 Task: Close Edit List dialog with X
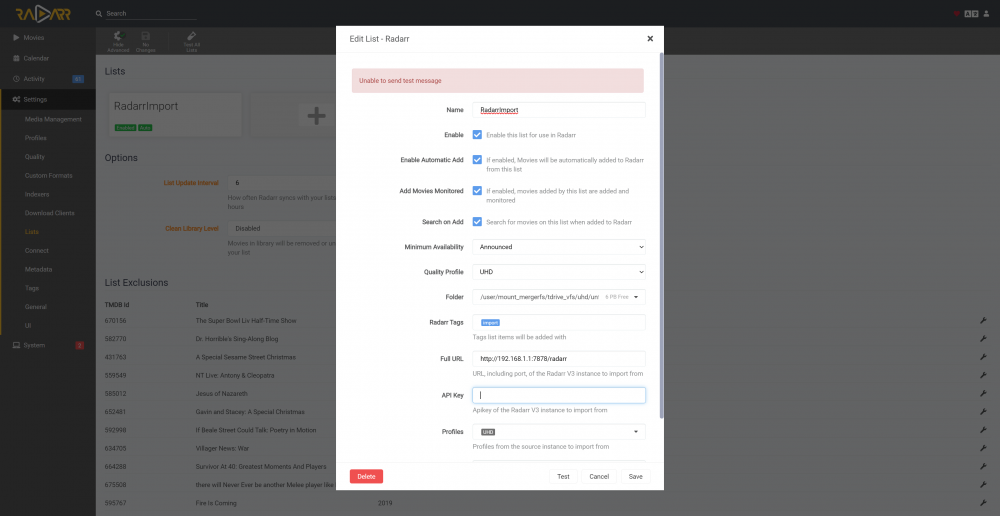pyautogui.click(x=650, y=38)
